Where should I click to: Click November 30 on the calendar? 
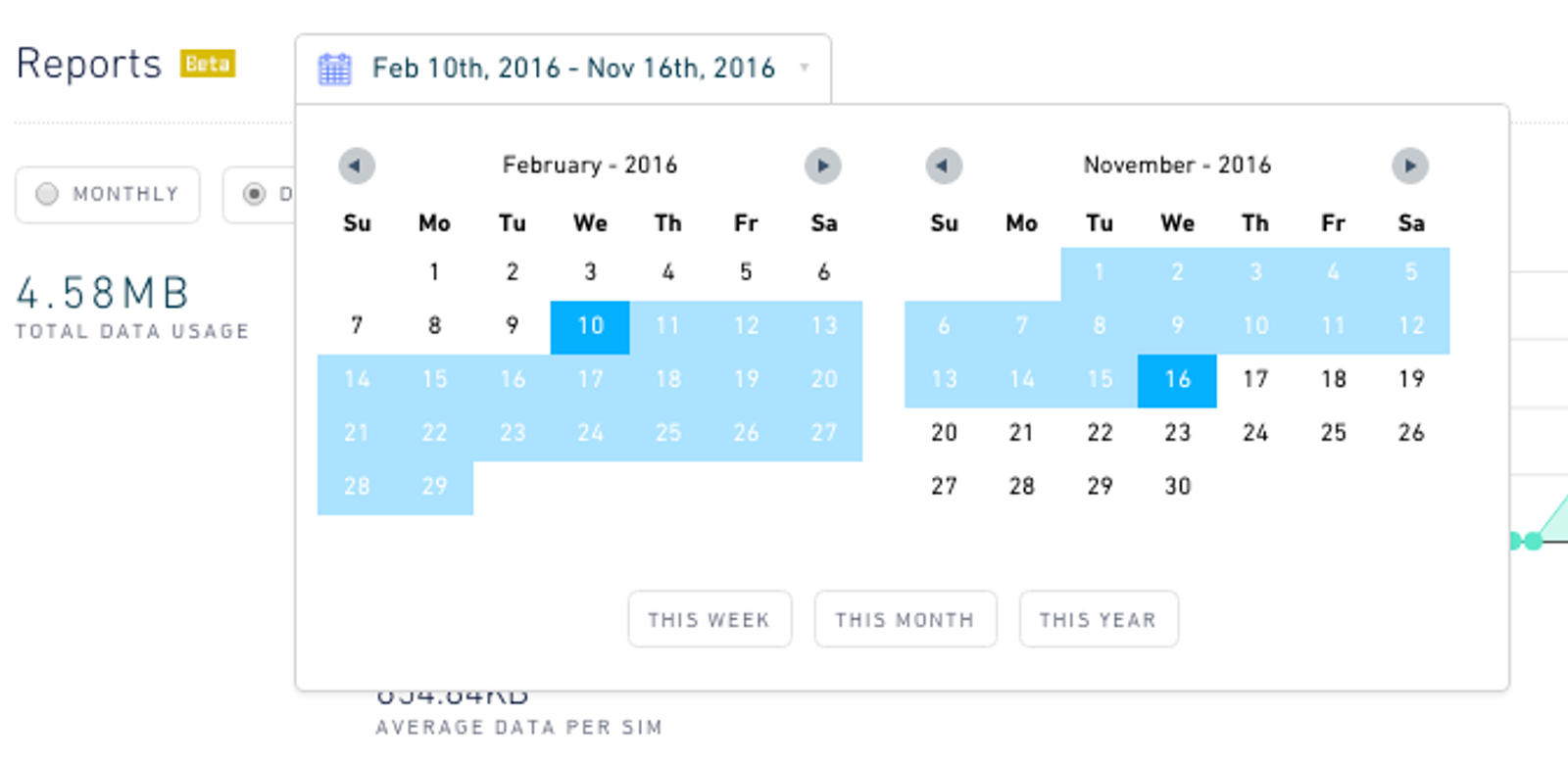click(1176, 486)
